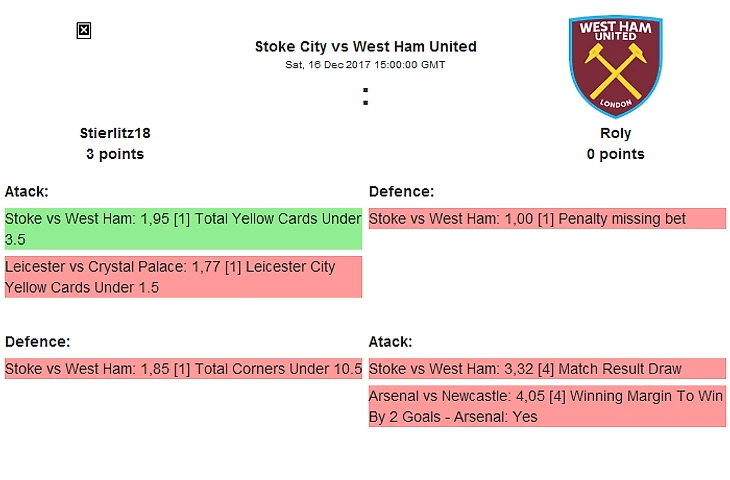Screen dimensions: 730x480
Task: Click the West Ham London banner on crest
Action: (x=615, y=104)
